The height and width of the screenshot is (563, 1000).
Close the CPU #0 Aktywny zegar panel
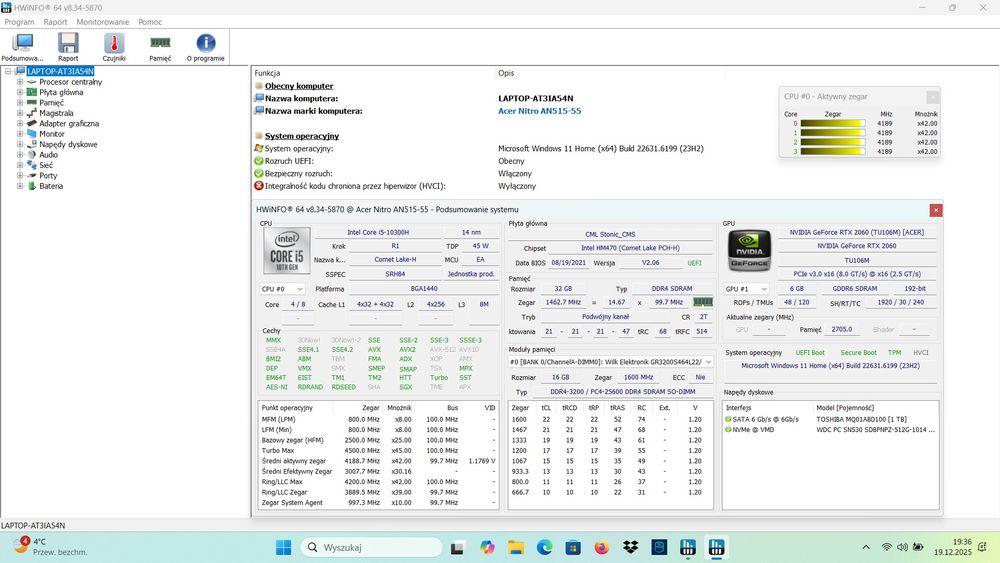pos(932,97)
